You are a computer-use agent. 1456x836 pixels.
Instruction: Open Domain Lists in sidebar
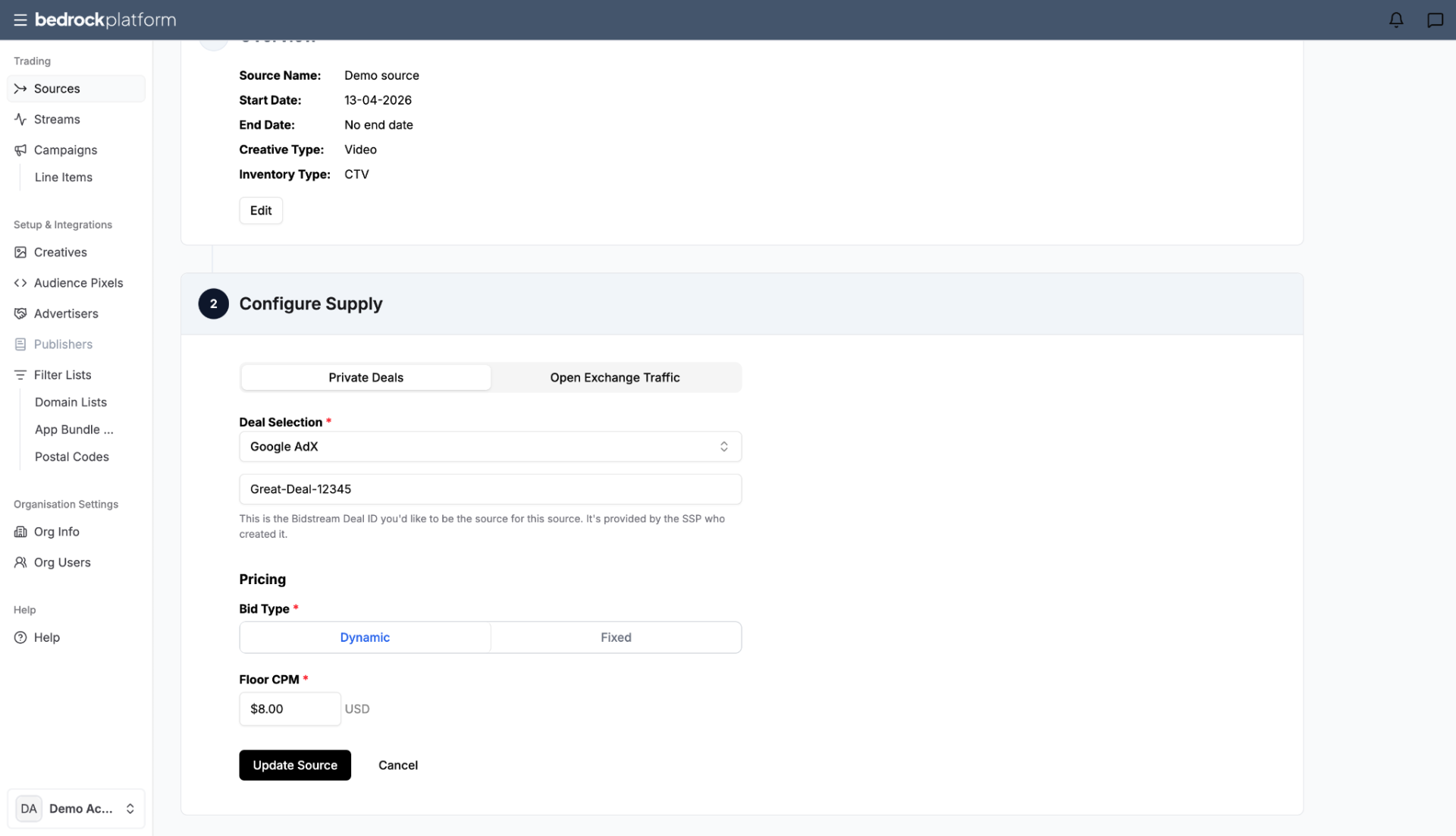point(71,402)
